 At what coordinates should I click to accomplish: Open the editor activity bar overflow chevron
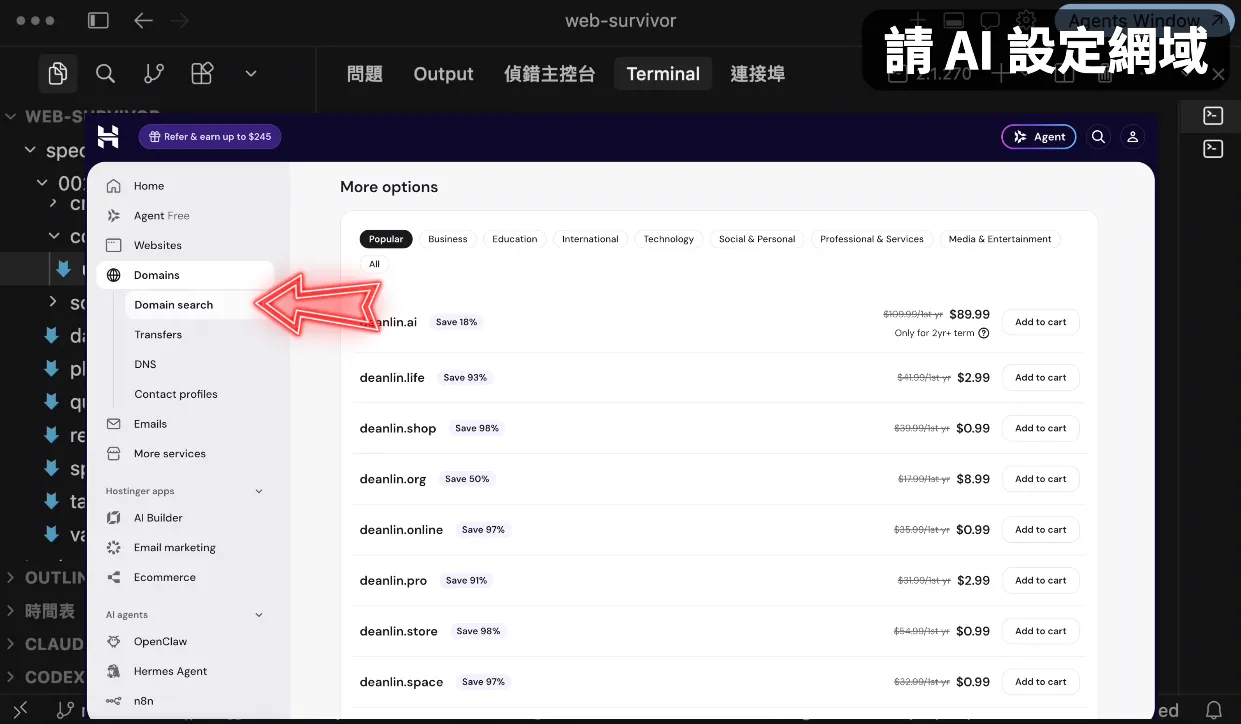tap(251, 73)
